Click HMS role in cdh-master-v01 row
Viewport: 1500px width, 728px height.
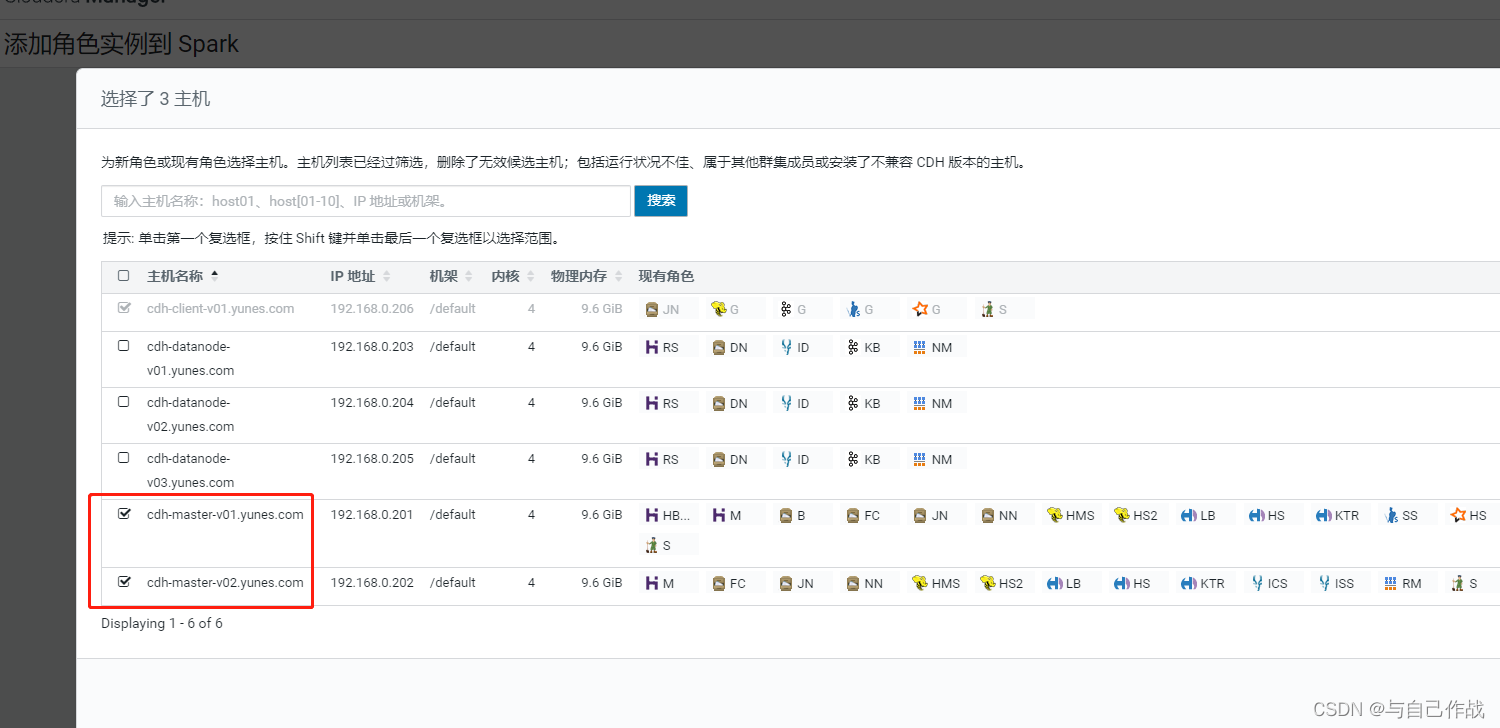coord(1071,516)
